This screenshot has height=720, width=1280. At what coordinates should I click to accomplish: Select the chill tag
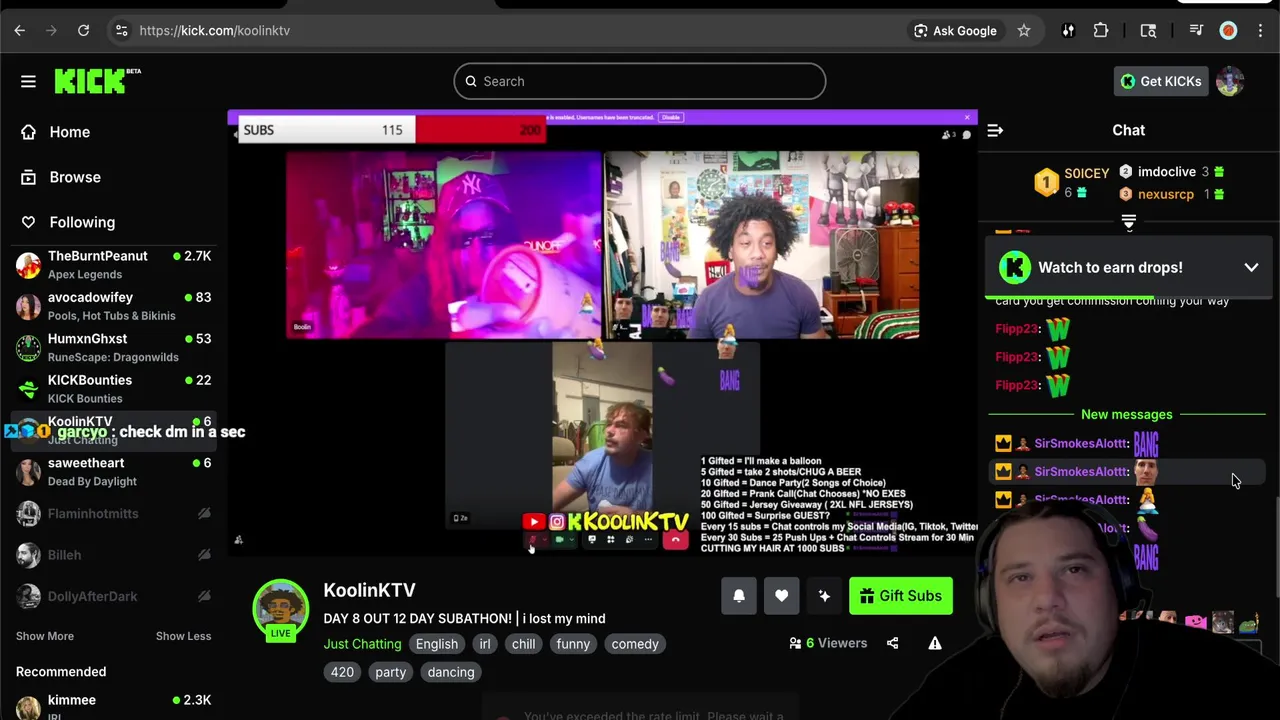point(524,644)
